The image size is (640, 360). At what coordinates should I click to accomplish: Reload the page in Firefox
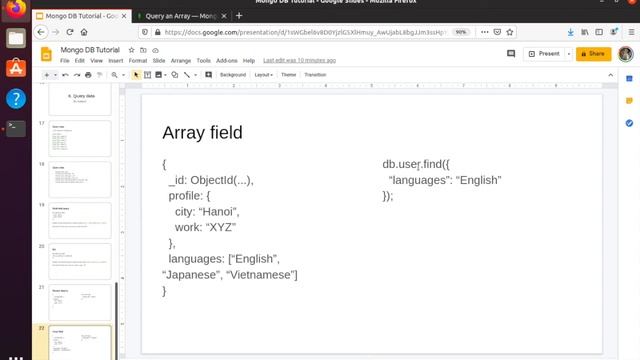(70, 32)
